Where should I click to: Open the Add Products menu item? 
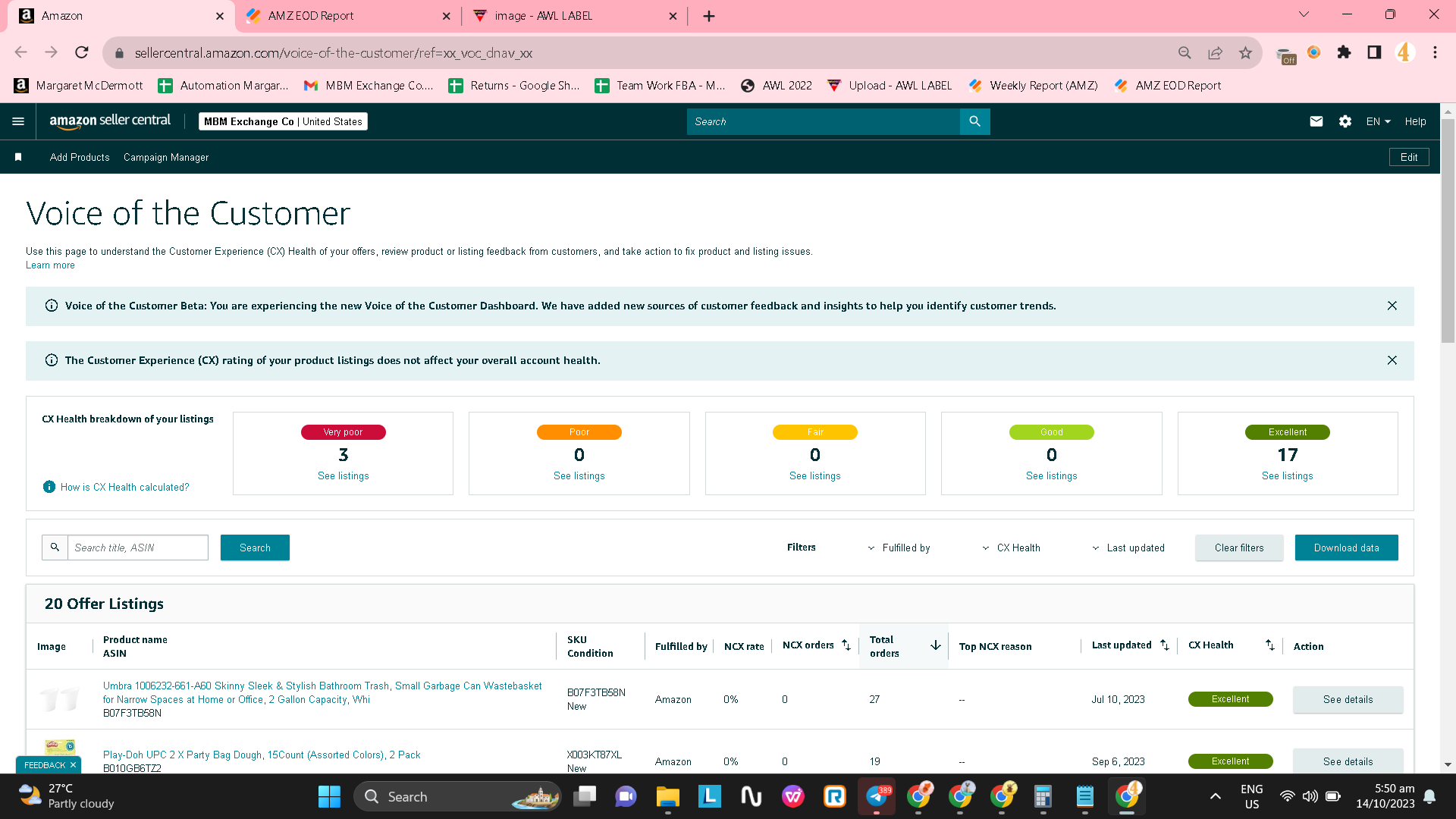pyautogui.click(x=80, y=157)
